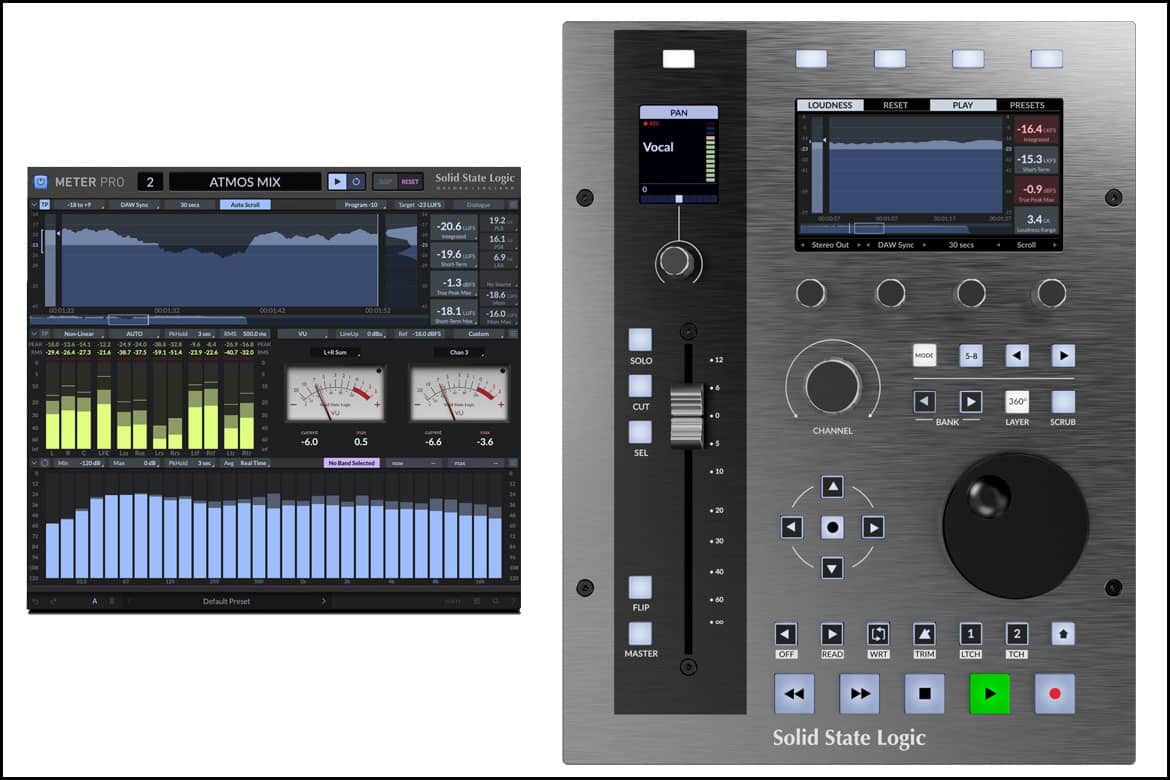This screenshot has height=780, width=1170.
Task: Click the play button in Meter Pro header
Action: click(337, 181)
